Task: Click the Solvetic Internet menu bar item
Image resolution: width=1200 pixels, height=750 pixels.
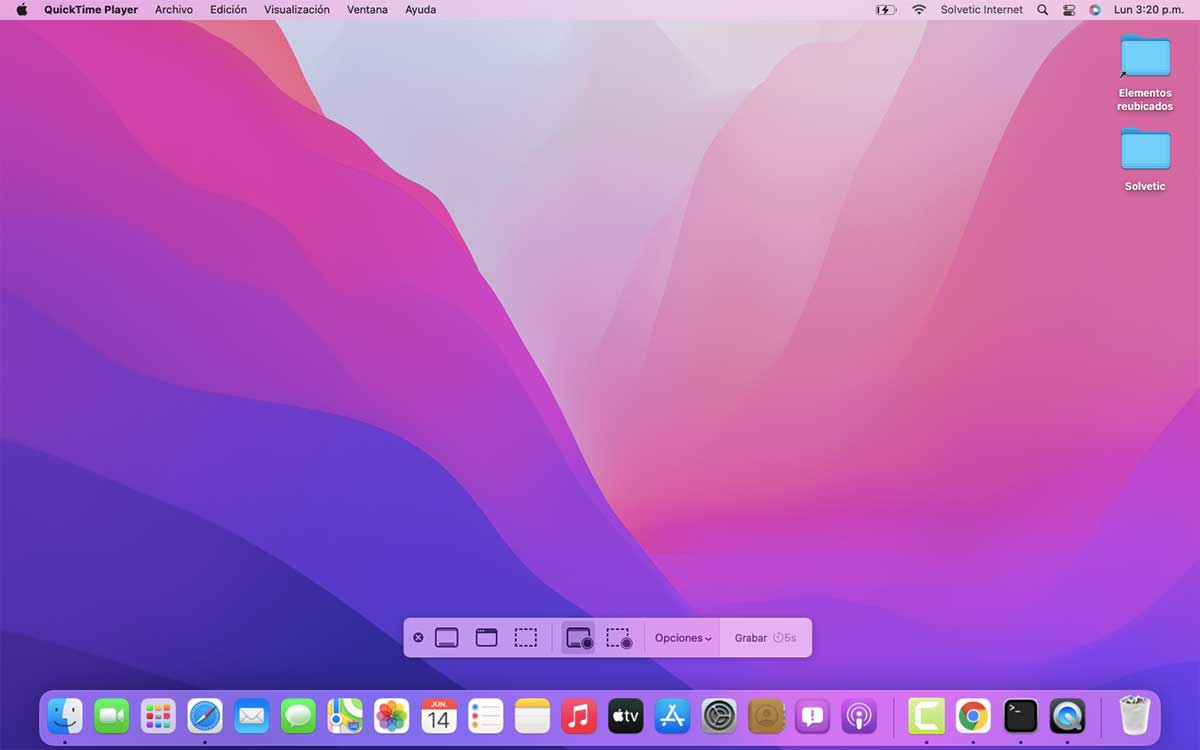Action: (x=982, y=10)
